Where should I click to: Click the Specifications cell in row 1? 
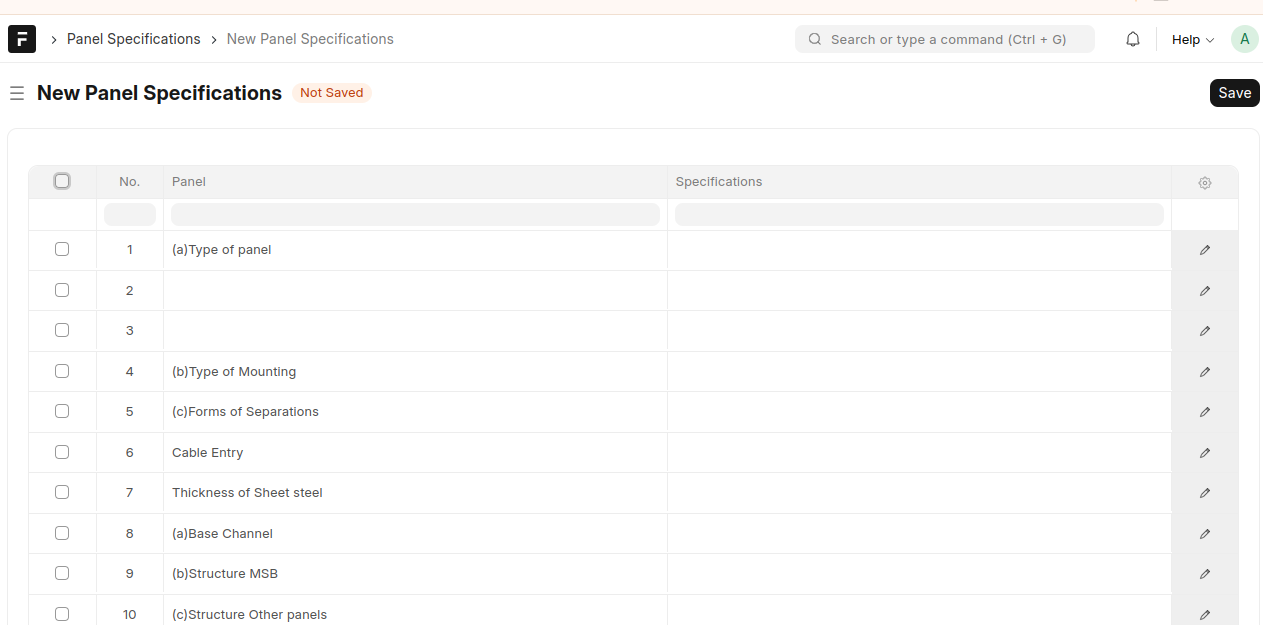[x=918, y=250]
